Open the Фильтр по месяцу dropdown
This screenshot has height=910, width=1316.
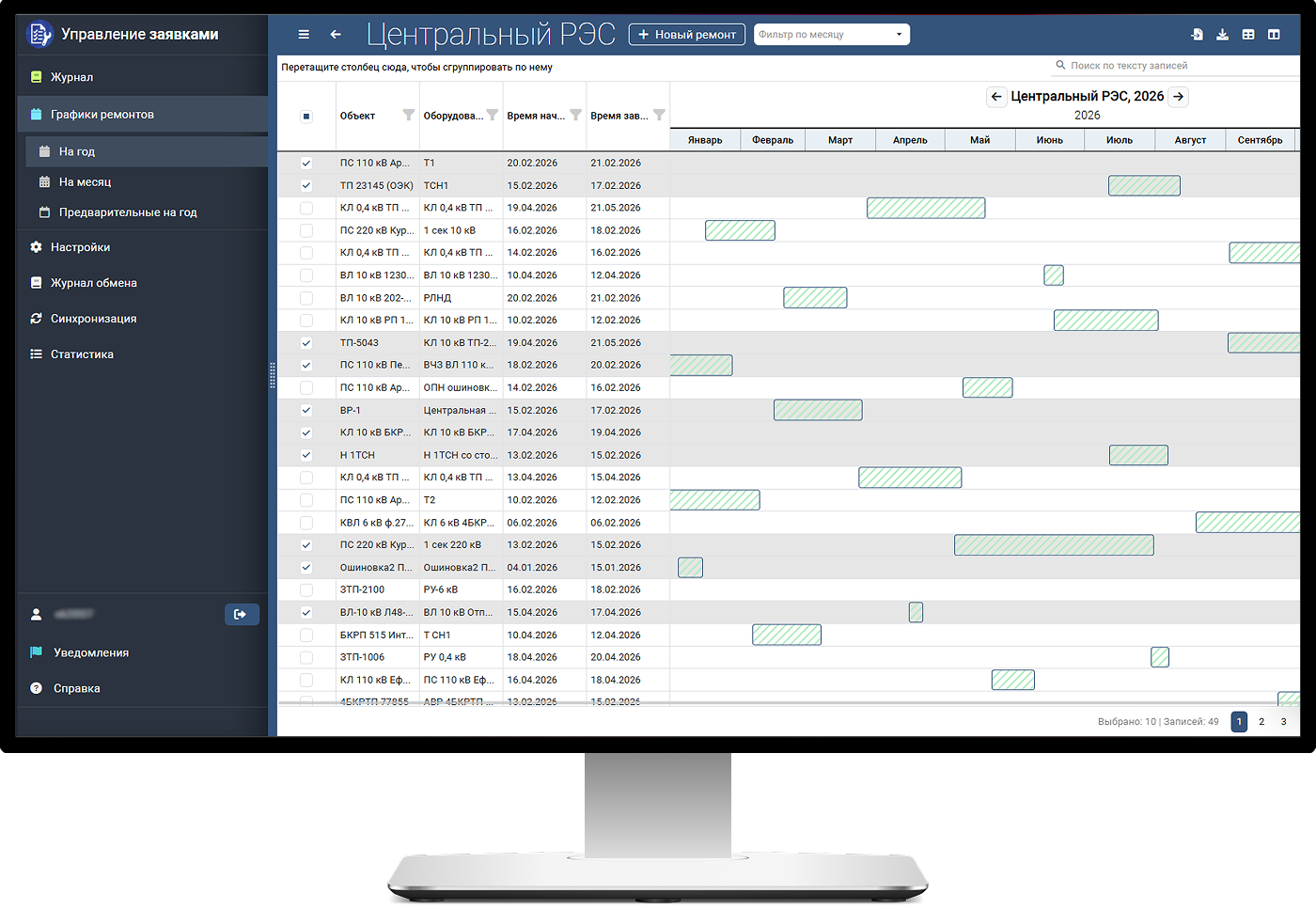click(831, 35)
